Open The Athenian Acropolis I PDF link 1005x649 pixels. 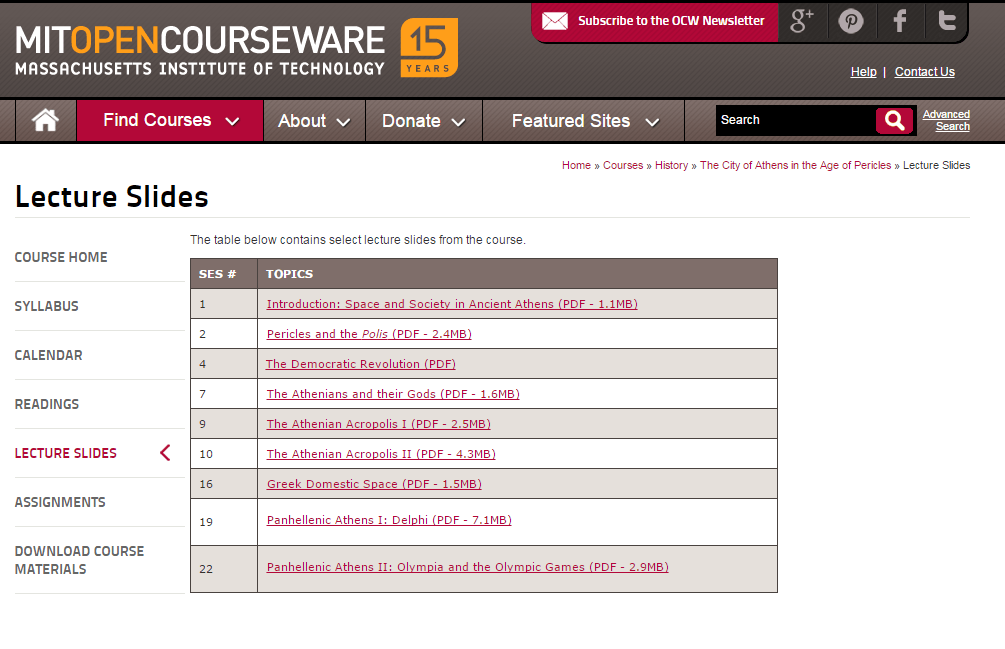tap(378, 424)
